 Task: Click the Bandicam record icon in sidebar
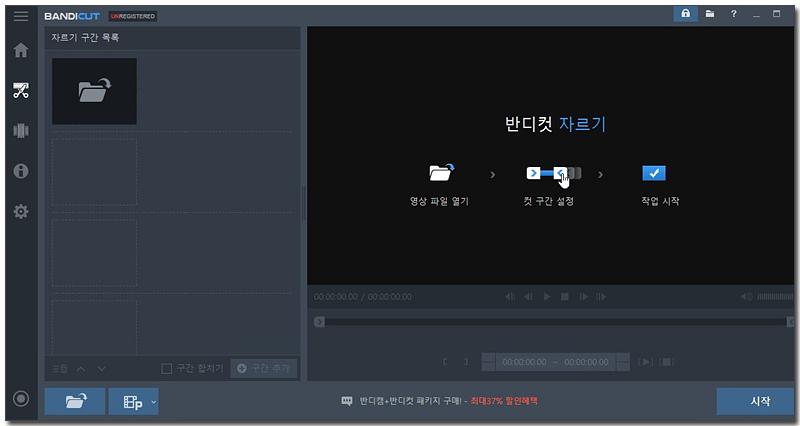point(21,398)
